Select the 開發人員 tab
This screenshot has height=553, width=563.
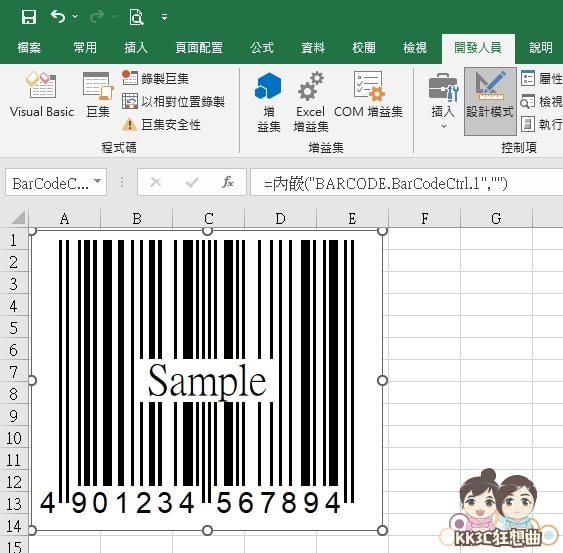point(478,47)
